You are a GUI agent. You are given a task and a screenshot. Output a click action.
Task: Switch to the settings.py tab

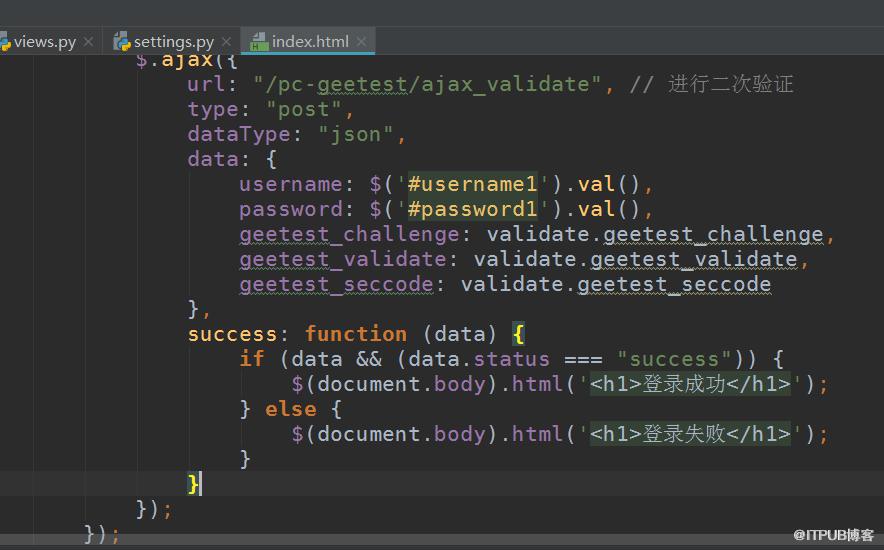coord(172,42)
